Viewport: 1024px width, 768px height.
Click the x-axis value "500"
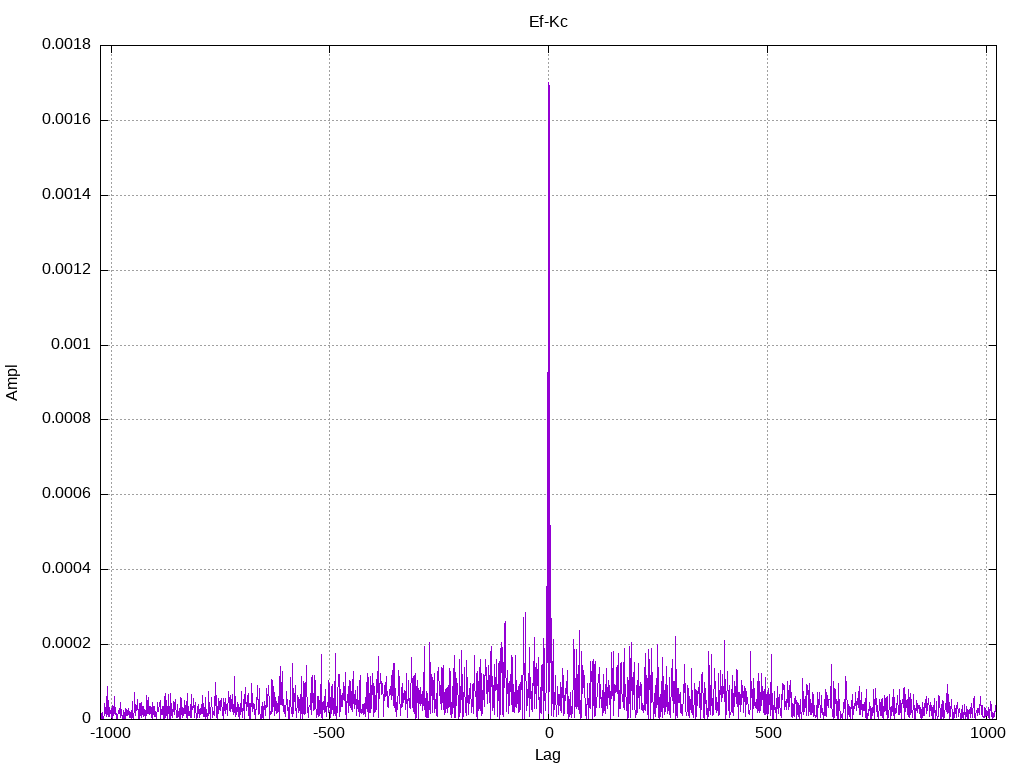[768, 733]
